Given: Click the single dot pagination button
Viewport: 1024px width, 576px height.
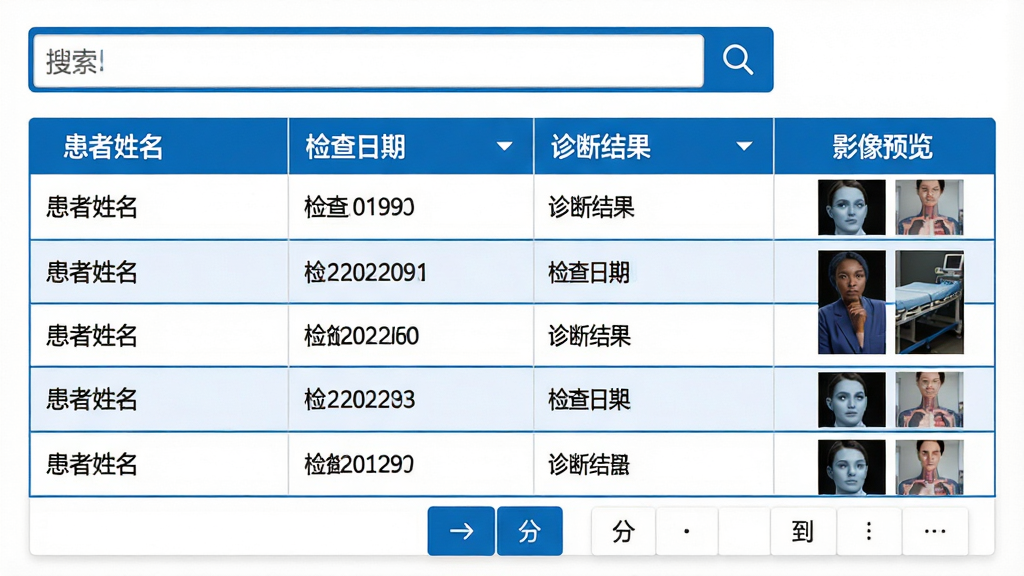Looking at the screenshot, I should [x=686, y=531].
